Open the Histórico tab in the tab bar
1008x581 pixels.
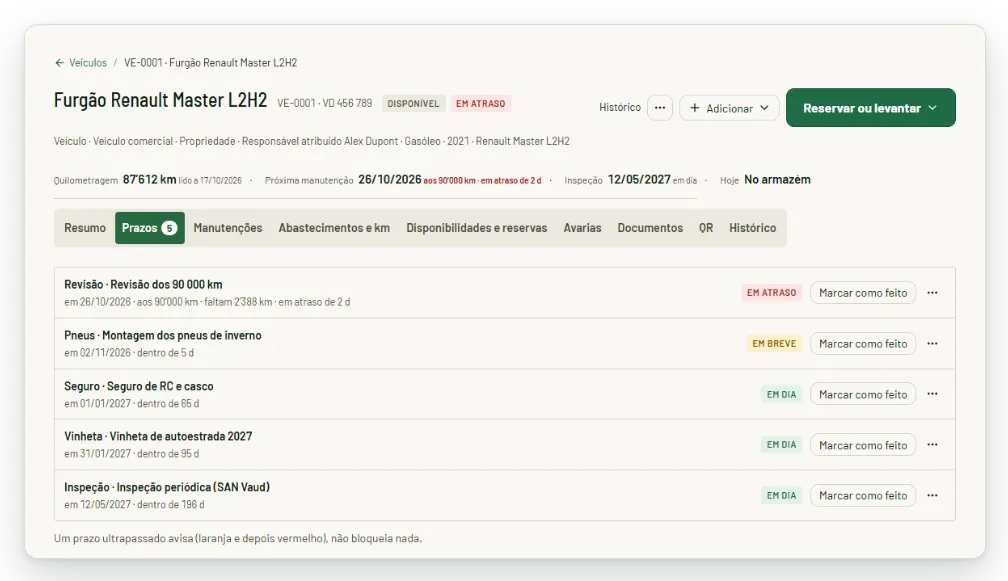752,228
